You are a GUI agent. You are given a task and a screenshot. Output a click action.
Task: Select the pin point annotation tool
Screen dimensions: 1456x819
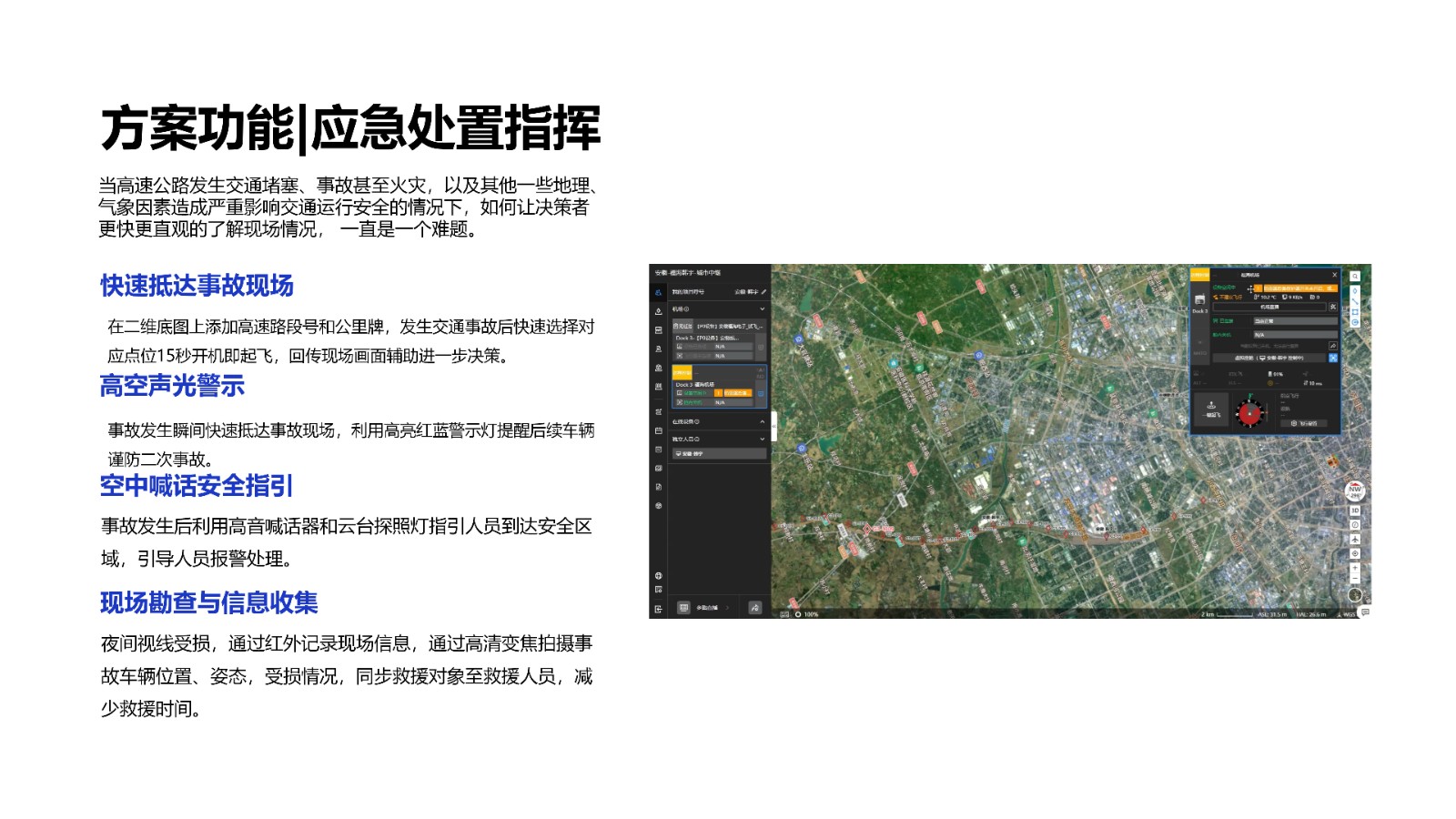1355,290
